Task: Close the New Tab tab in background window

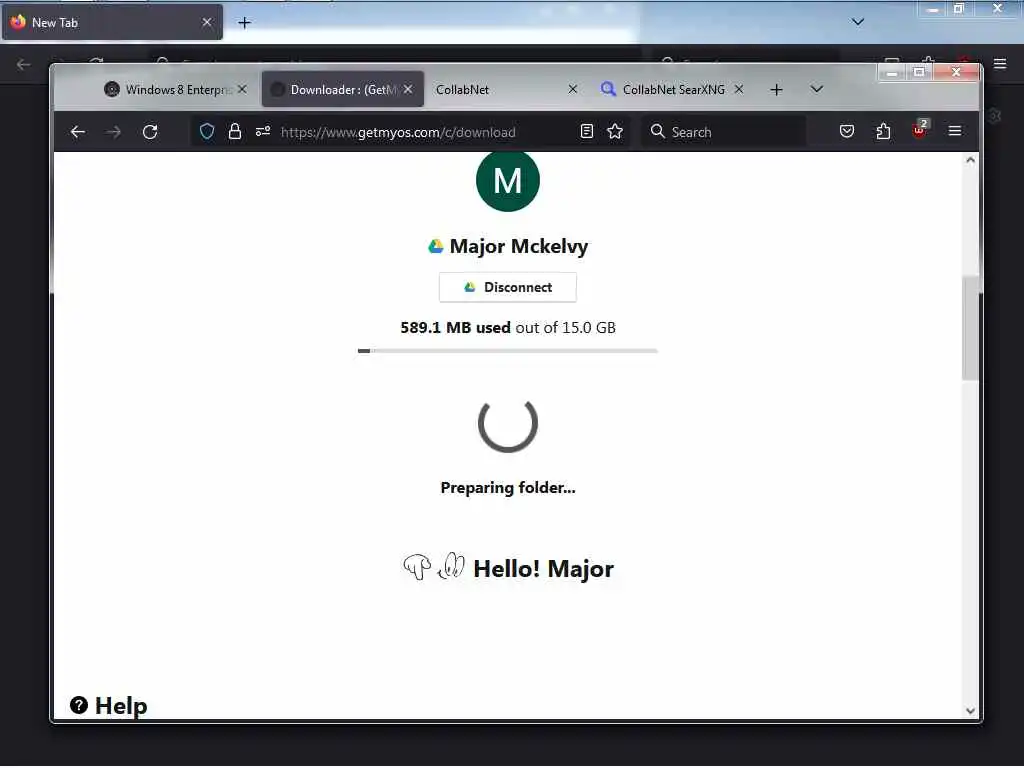Action: point(207,22)
